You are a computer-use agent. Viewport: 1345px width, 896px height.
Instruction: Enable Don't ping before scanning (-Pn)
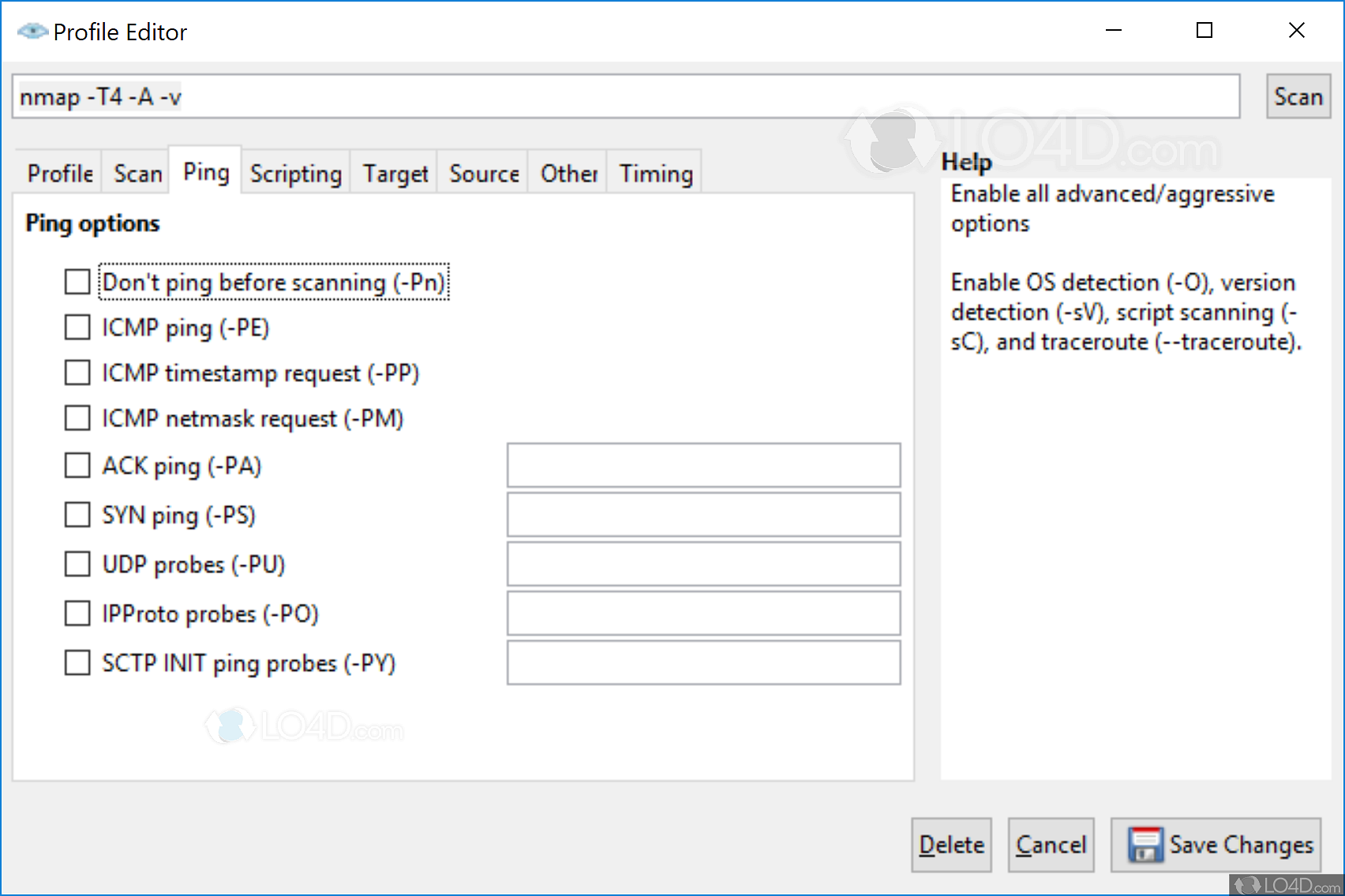77,282
